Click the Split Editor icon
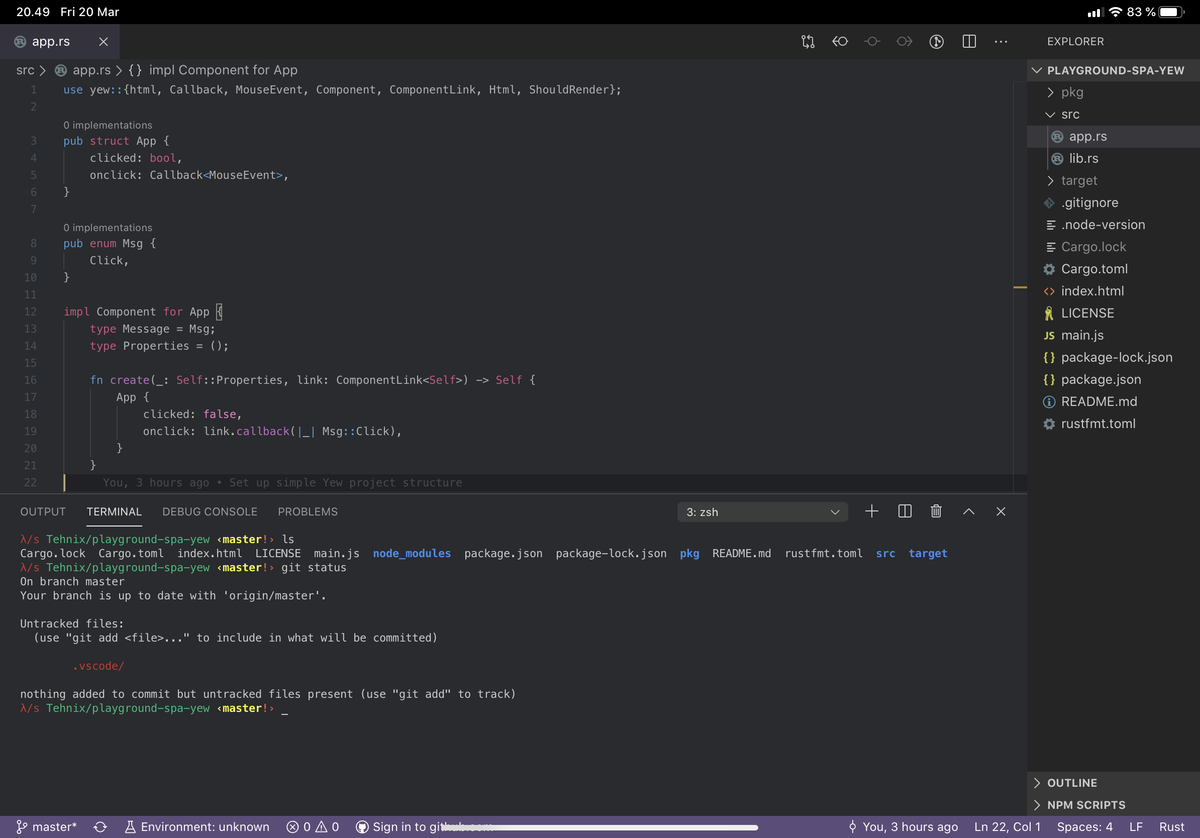The height and width of the screenshot is (838, 1200). point(968,41)
